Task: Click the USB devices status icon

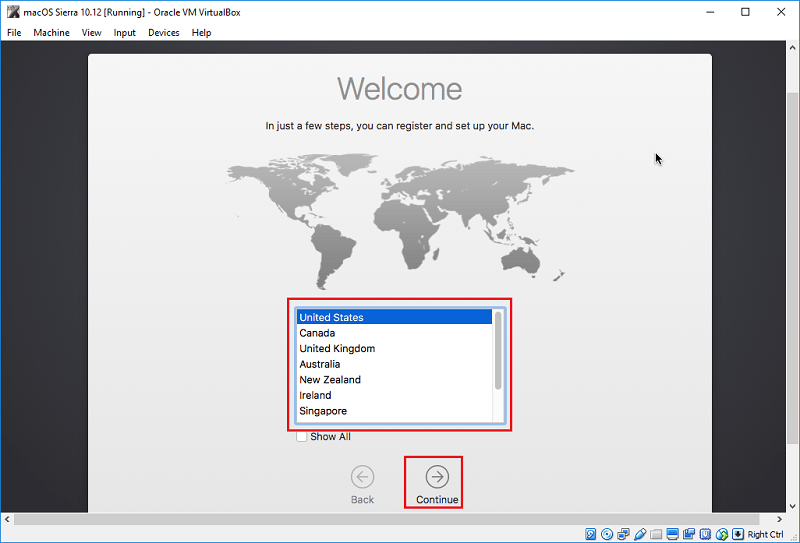Action: click(640, 534)
